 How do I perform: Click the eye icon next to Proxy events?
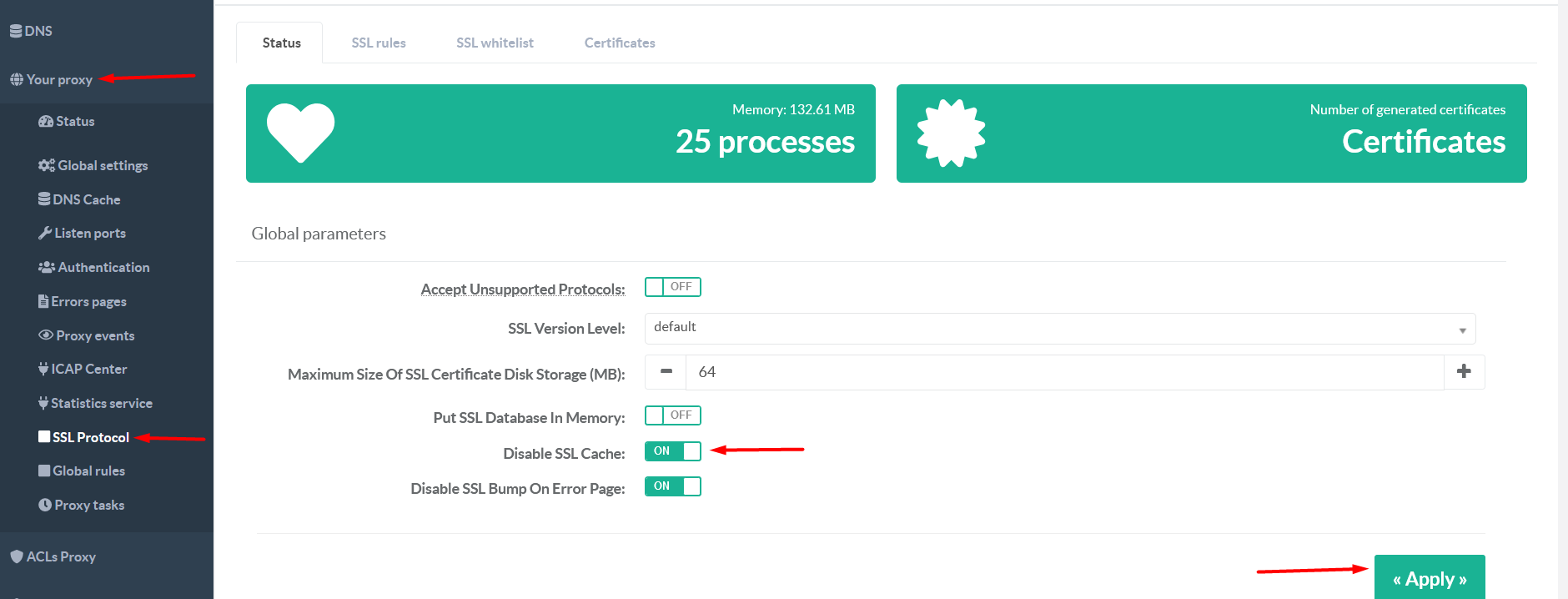pyautogui.click(x=46, y=335)
